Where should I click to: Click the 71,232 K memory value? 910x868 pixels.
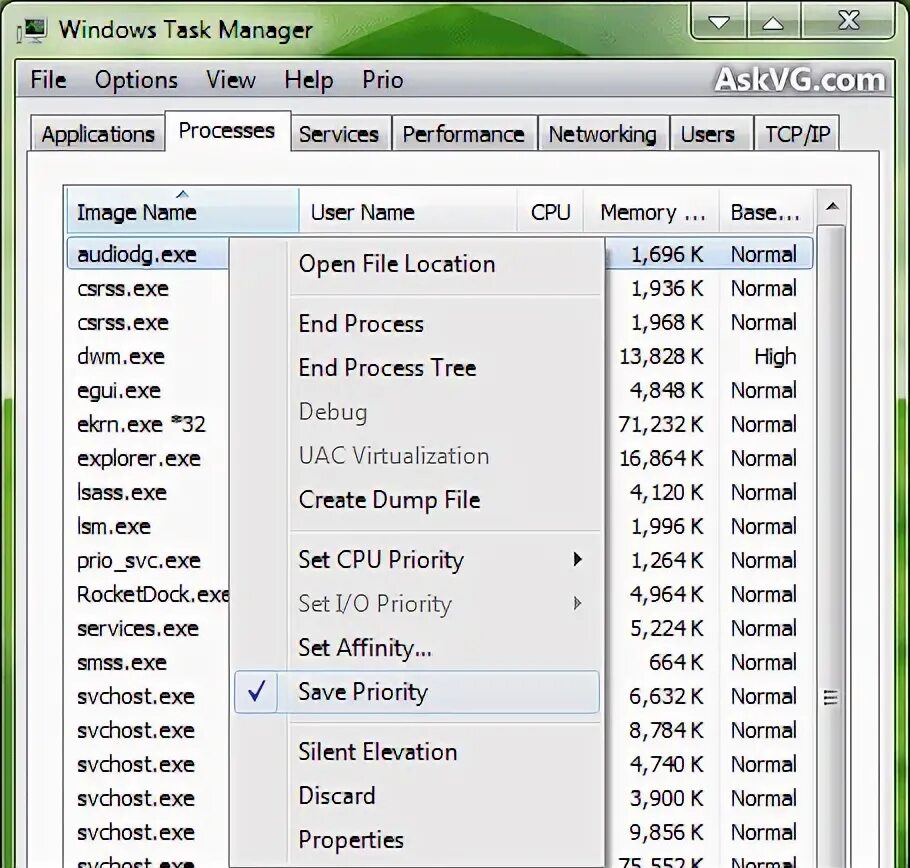coord(661,424)
